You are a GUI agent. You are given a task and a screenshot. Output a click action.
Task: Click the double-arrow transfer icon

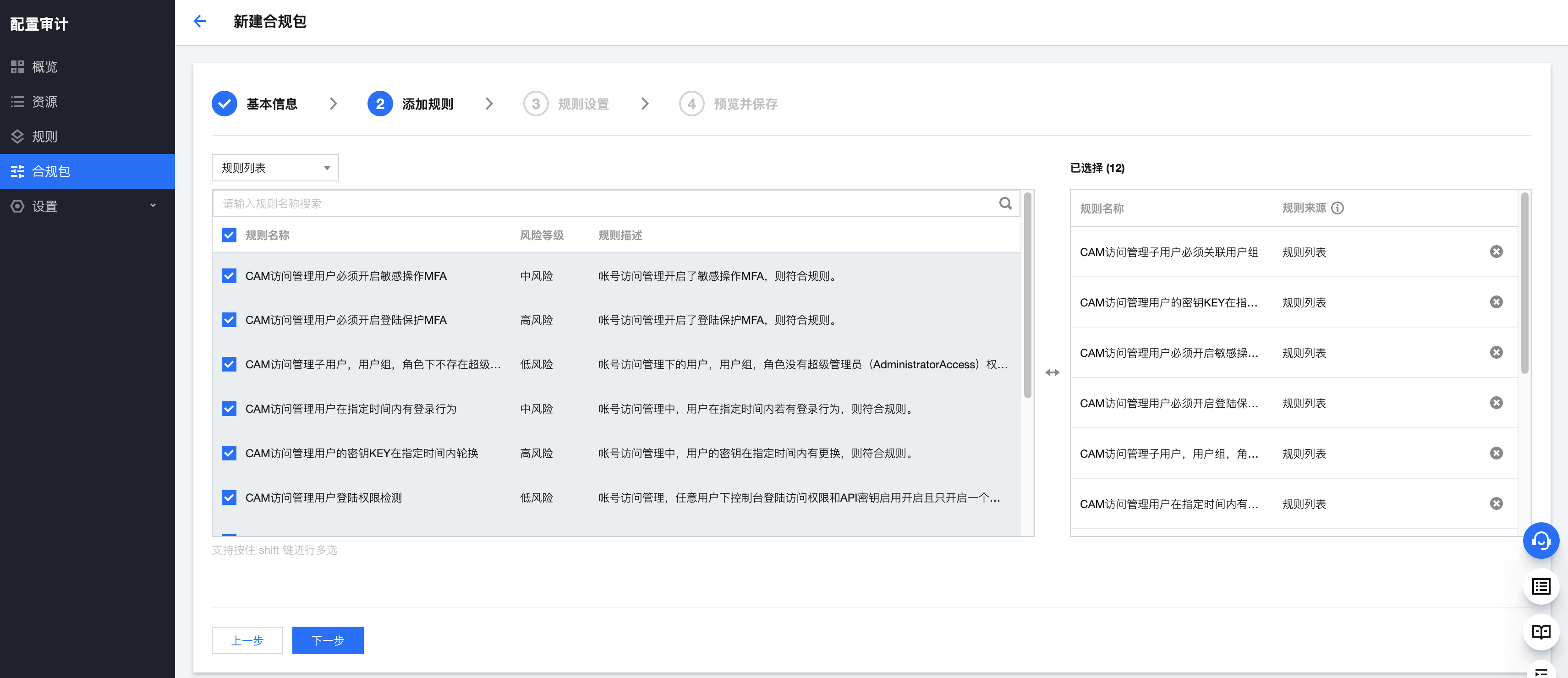click(1052, 372)
